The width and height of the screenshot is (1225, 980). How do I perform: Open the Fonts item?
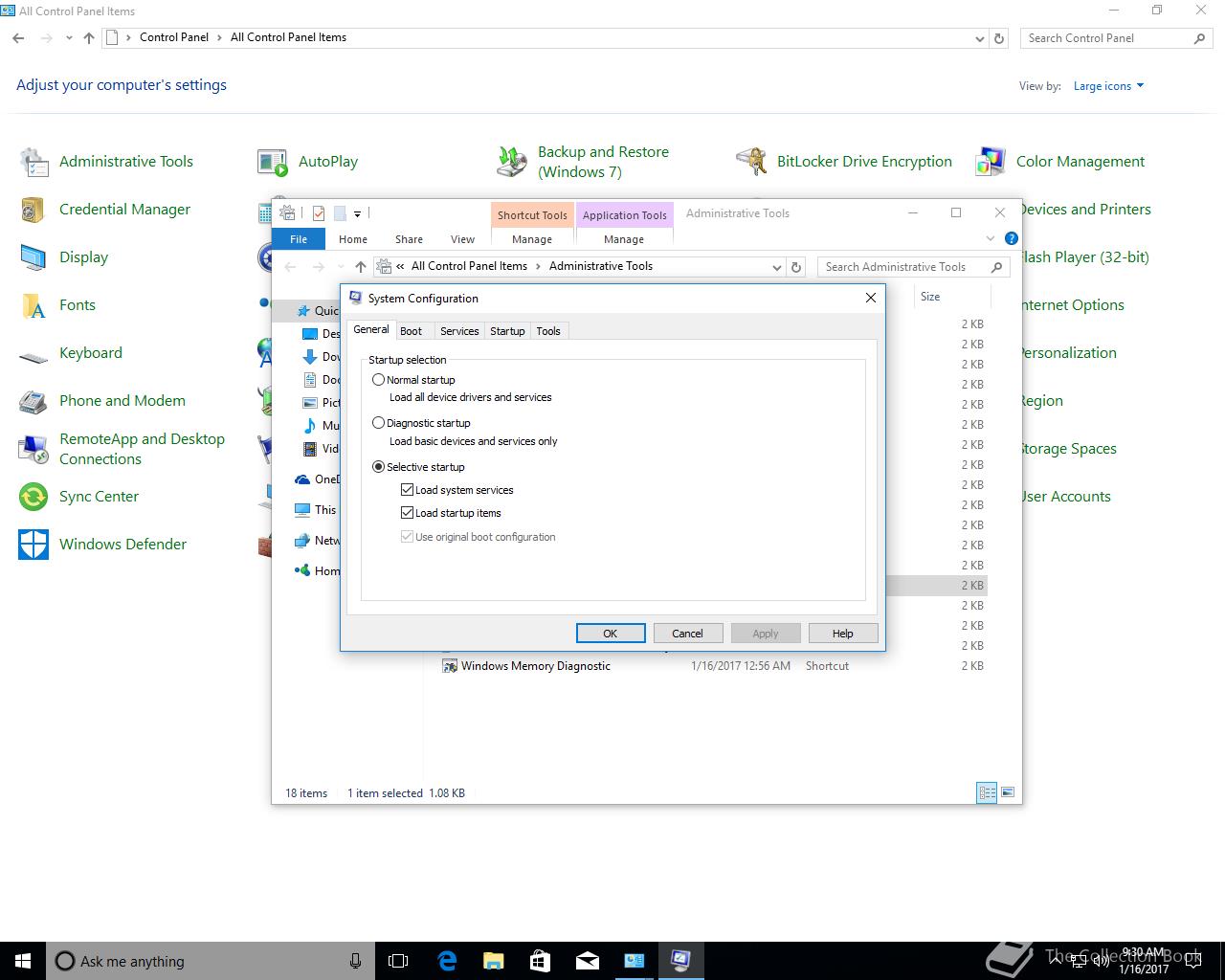pos(57,305)
